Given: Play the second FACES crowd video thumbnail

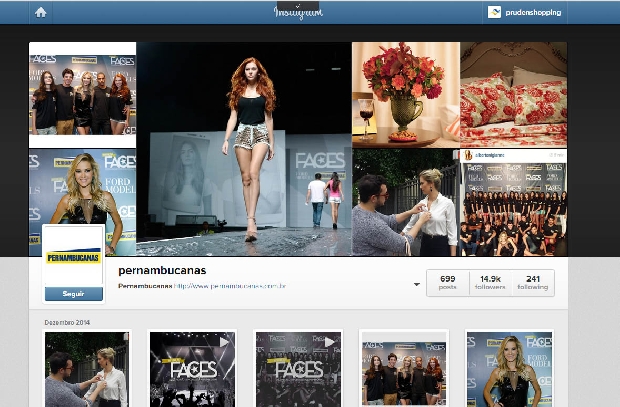Looking at the screenshot, I should click(299, 369).
